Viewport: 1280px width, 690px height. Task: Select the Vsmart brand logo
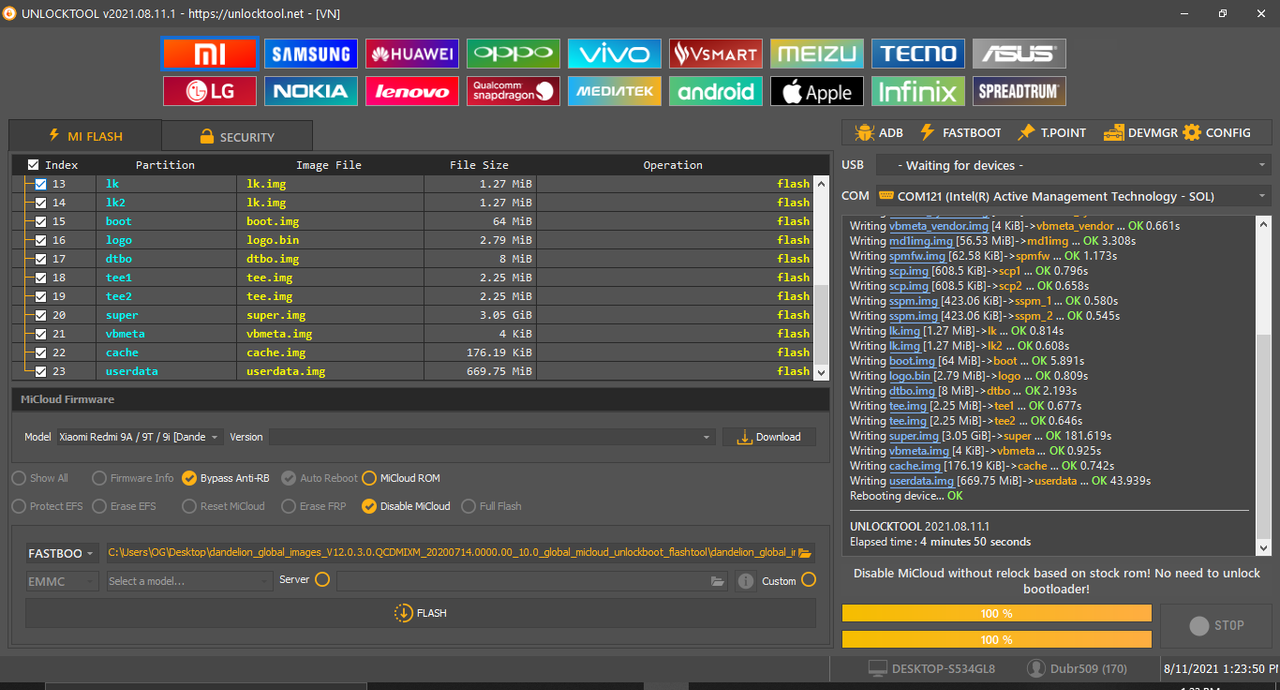[x=716, y=53]
